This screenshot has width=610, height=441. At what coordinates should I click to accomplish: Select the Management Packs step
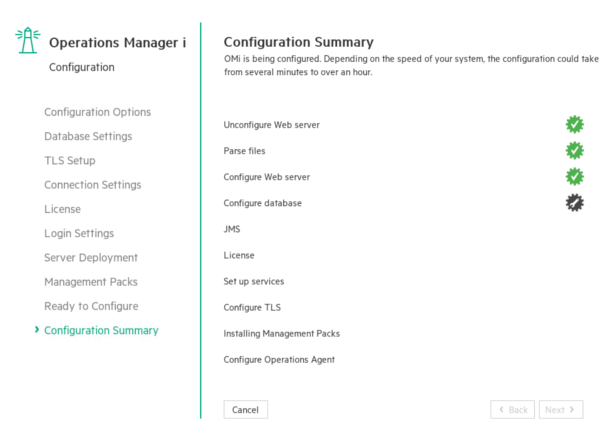(x=91, y=282)
